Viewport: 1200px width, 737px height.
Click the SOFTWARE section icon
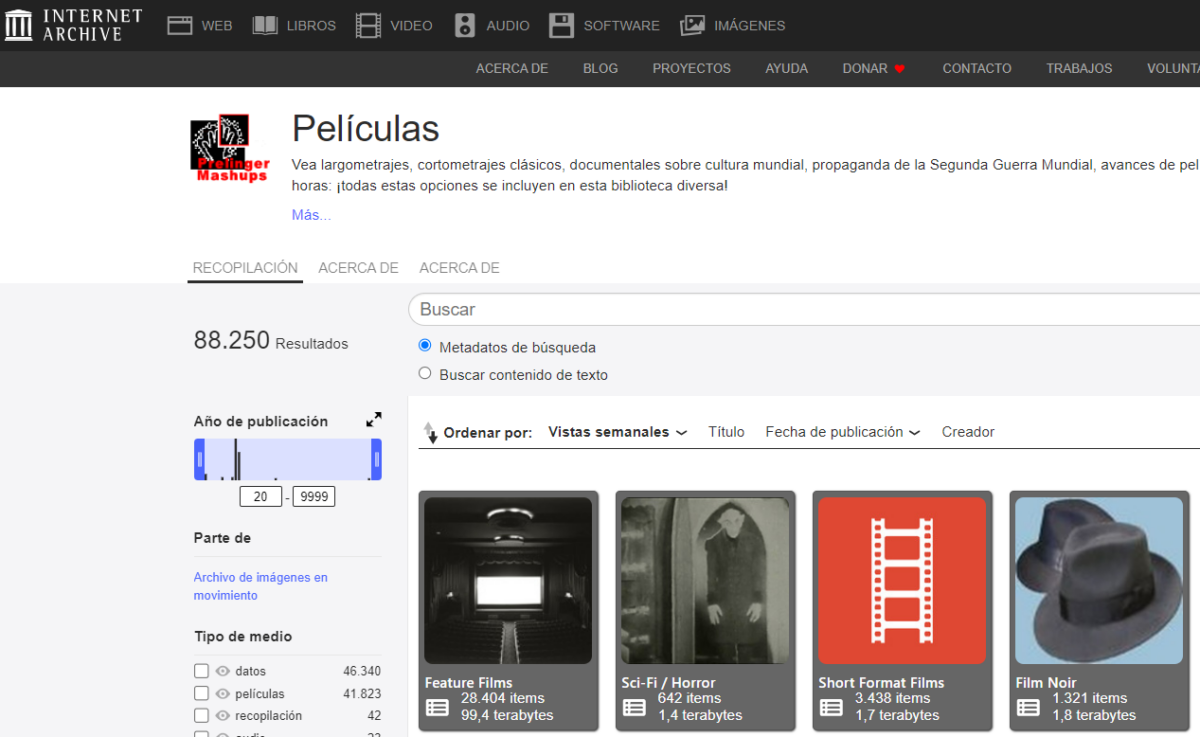click(x=561, y=25)
